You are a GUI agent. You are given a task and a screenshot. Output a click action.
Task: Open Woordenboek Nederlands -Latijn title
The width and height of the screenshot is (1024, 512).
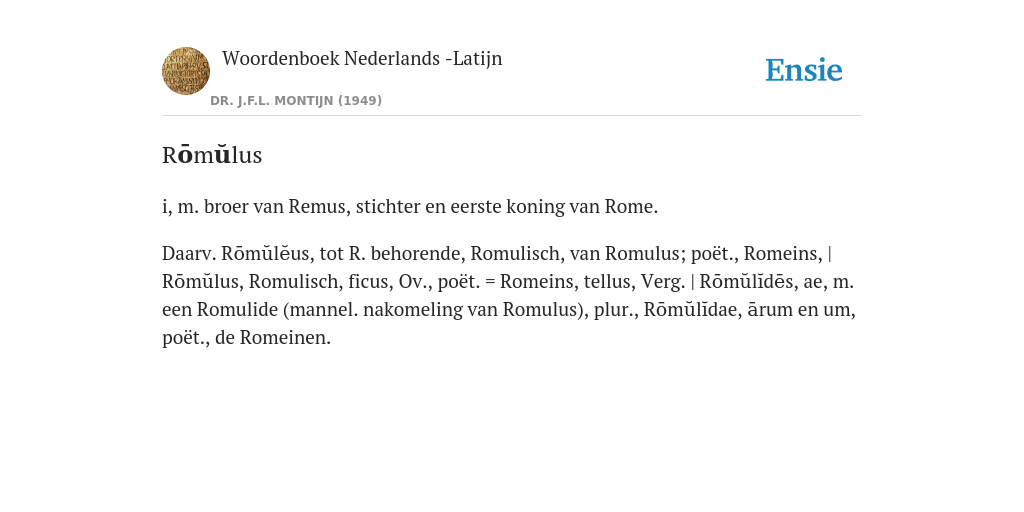click(362, 58)
